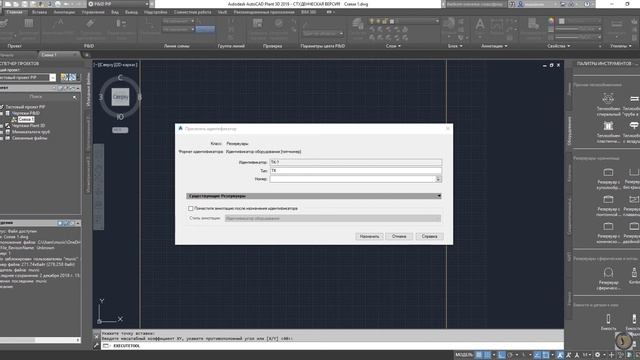The width and height of the screenshot is (640, 360).
Task: Expand the Аннотации ribbon panel
Action: point(494,46)
